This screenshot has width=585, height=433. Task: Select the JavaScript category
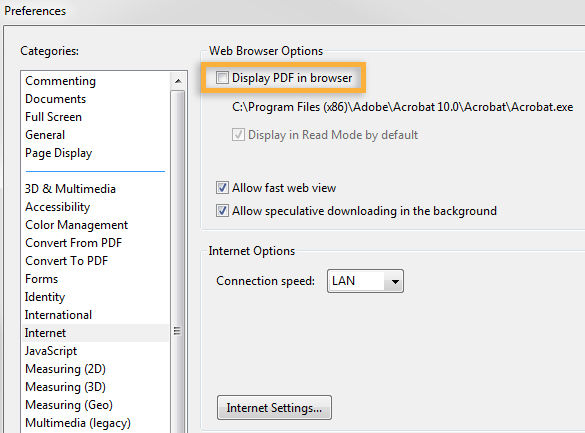pos(51,351)
